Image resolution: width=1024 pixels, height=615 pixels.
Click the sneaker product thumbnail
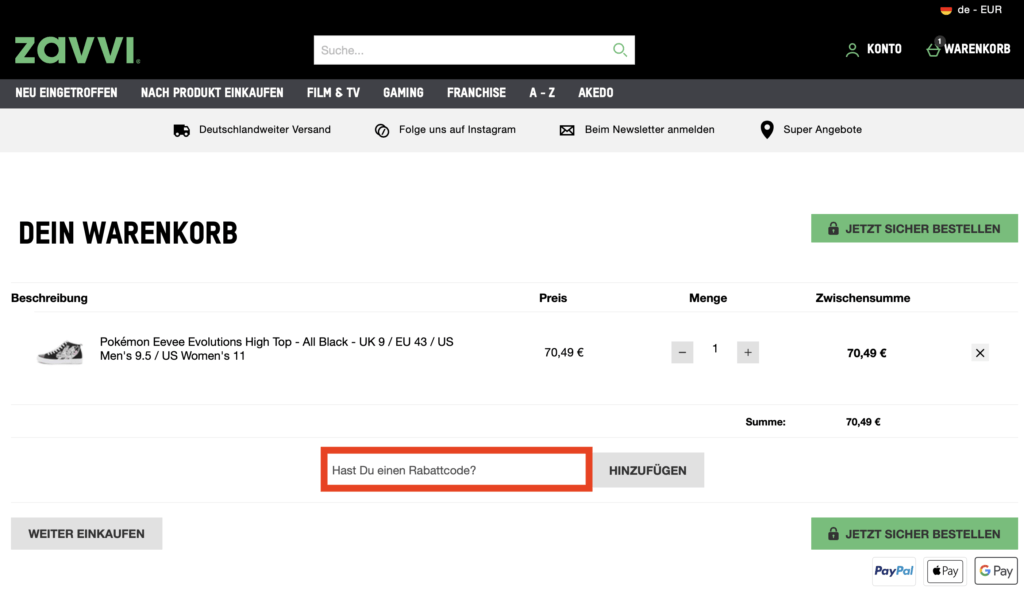pyautogui.click(x=60, y=352)
